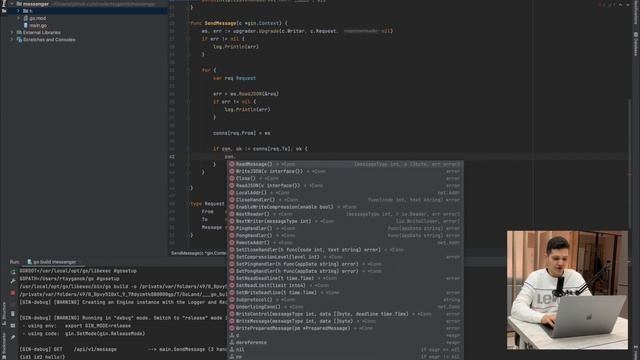The width and height of the screenshot is (640, 360).
Task: Choose ReadJSON(v interface{}) completion suggestion
Action: tap(345, 186)
